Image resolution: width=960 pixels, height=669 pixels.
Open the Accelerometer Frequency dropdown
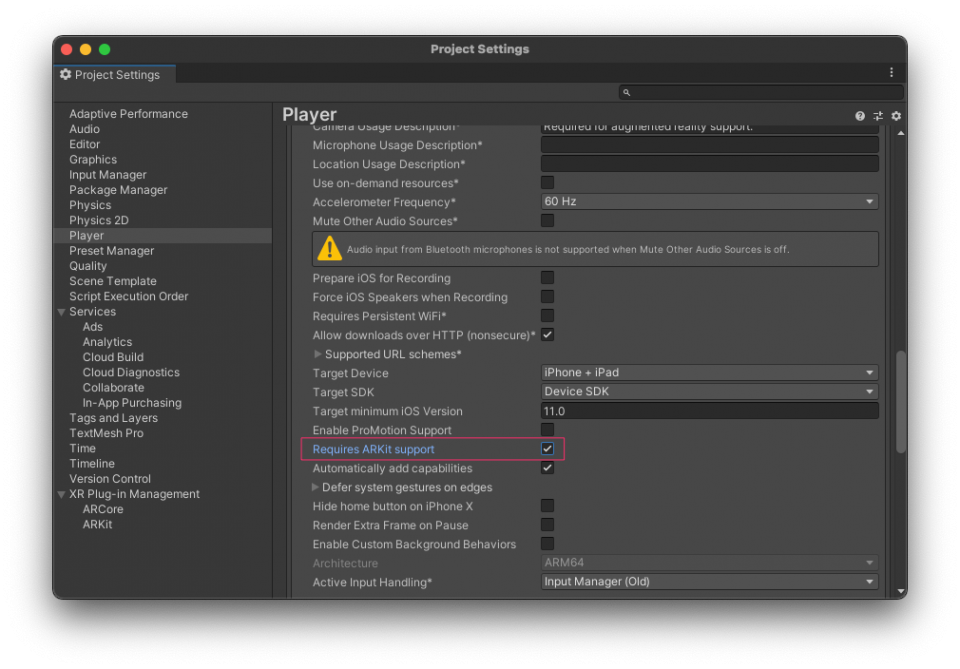pos(708,202)
